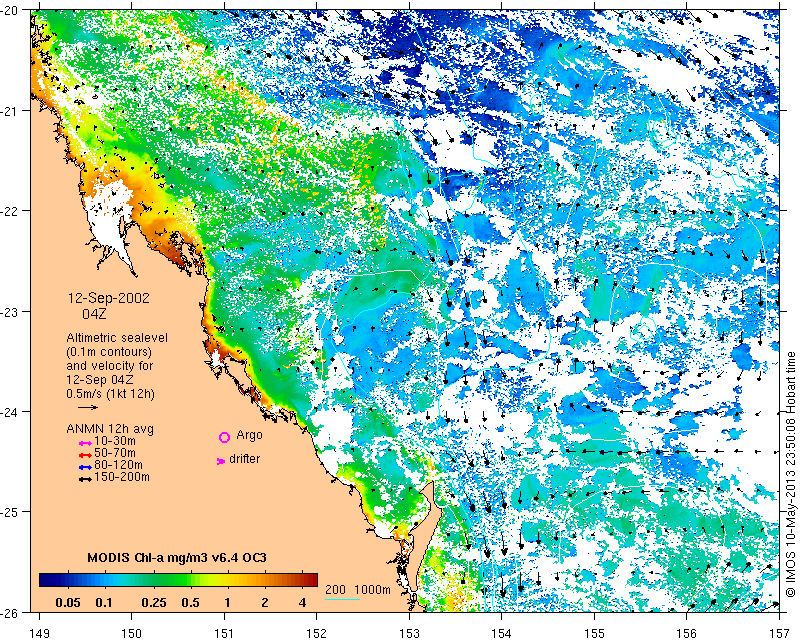The height and width of the screenshot is (640, 800).
Task: Click the '50-70m' depth label
Action: tap(115, 453)
